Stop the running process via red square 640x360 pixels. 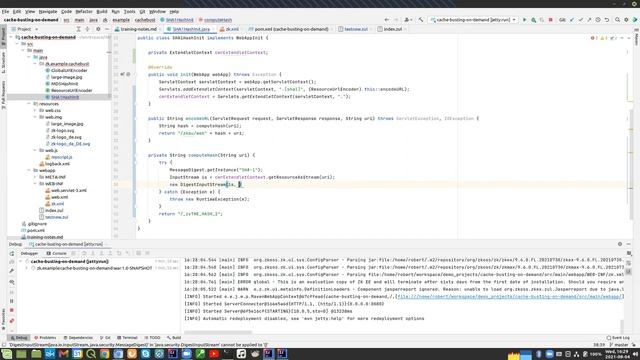(551, 20)
